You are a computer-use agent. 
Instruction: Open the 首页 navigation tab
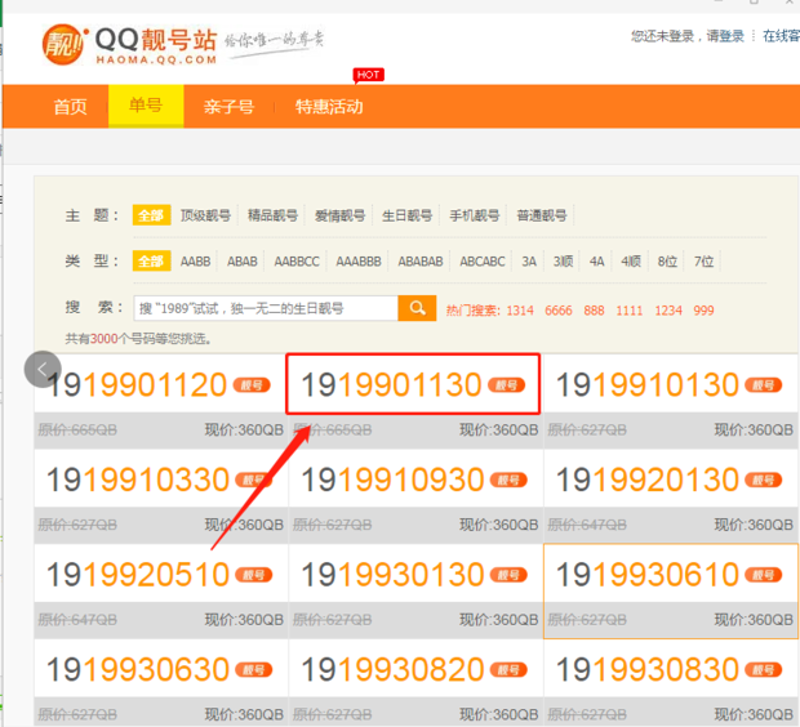tap(70, 107)
